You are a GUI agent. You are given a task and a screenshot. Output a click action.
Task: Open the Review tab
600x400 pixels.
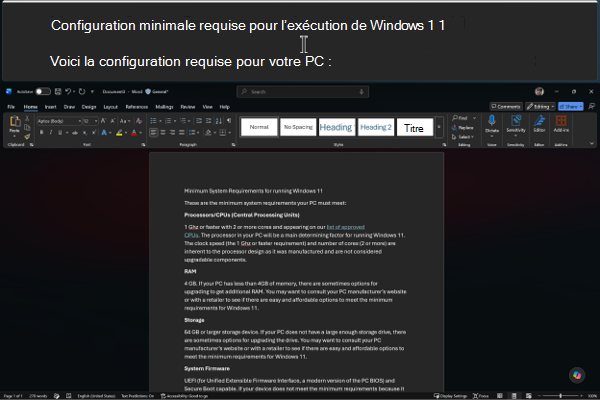pyautogui.click(x=188, y=107)
